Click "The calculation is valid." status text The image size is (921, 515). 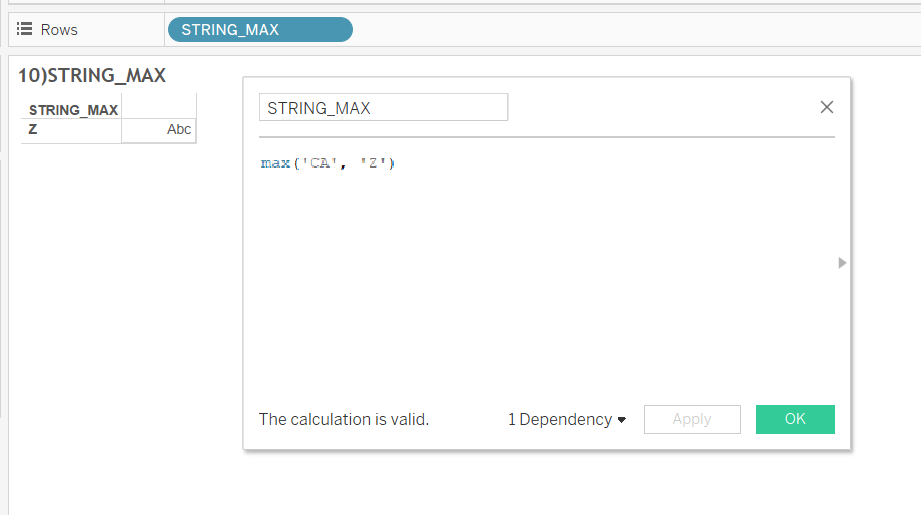coord(344,419)
